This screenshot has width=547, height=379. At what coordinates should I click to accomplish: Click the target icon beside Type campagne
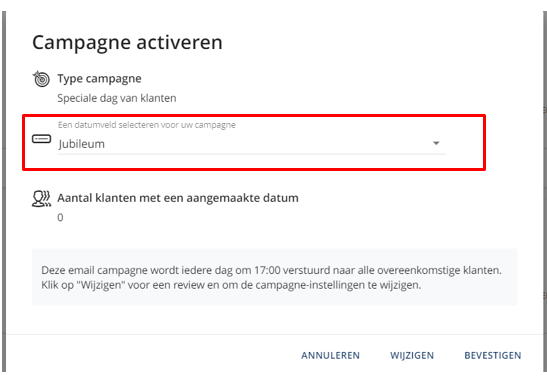pyautogui.click(x=42, y=79)
